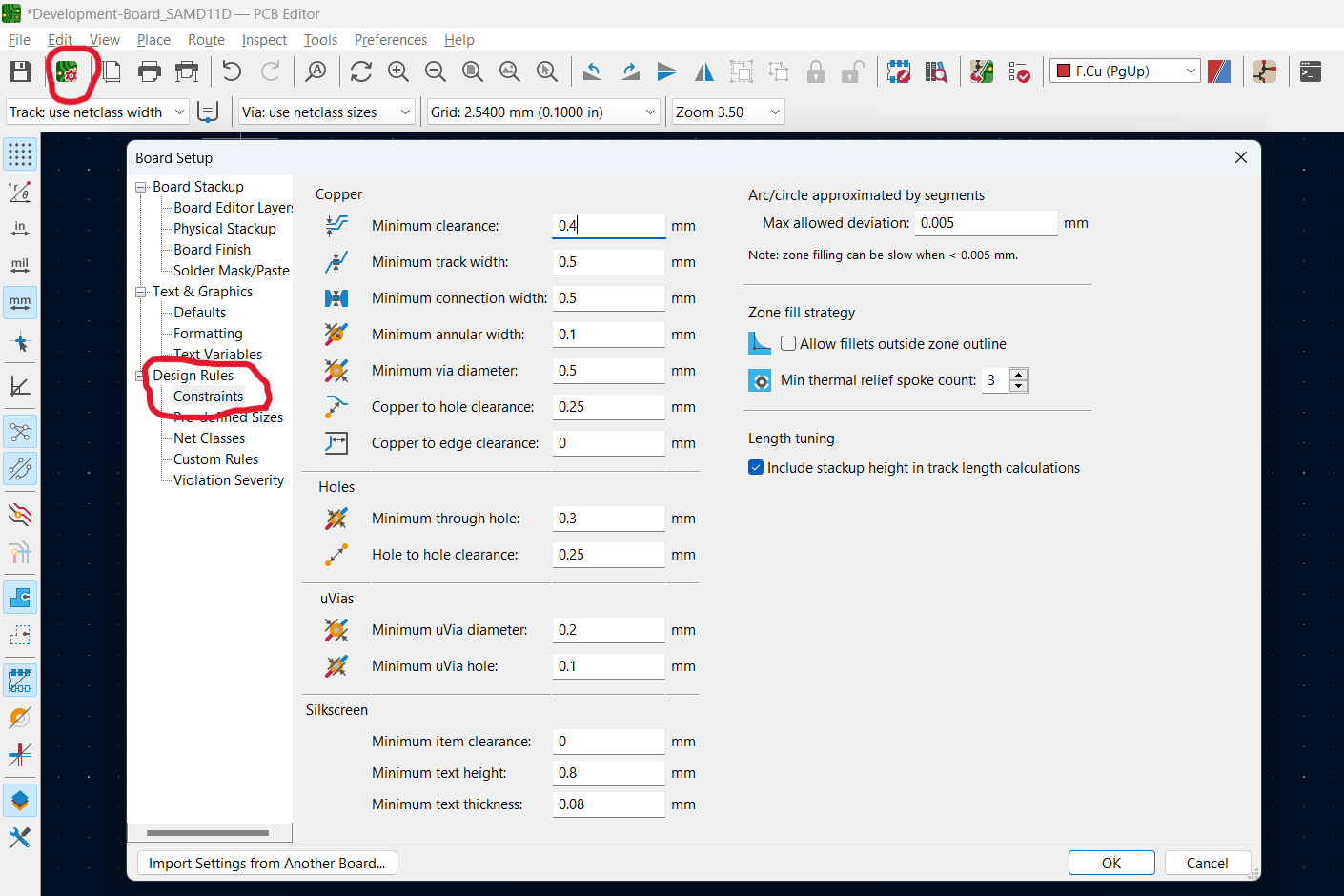1344x896 pixels.
Task: Open the auto track width icon
Action: pyautogui.click(x=208, y=112)
